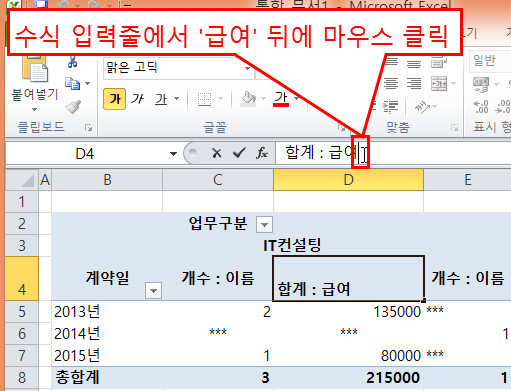Image resolution: width=511 pixels, height=391 pixels.
Task: Open Insert Function with the fx icon
Action: click(x=262, y=153)
